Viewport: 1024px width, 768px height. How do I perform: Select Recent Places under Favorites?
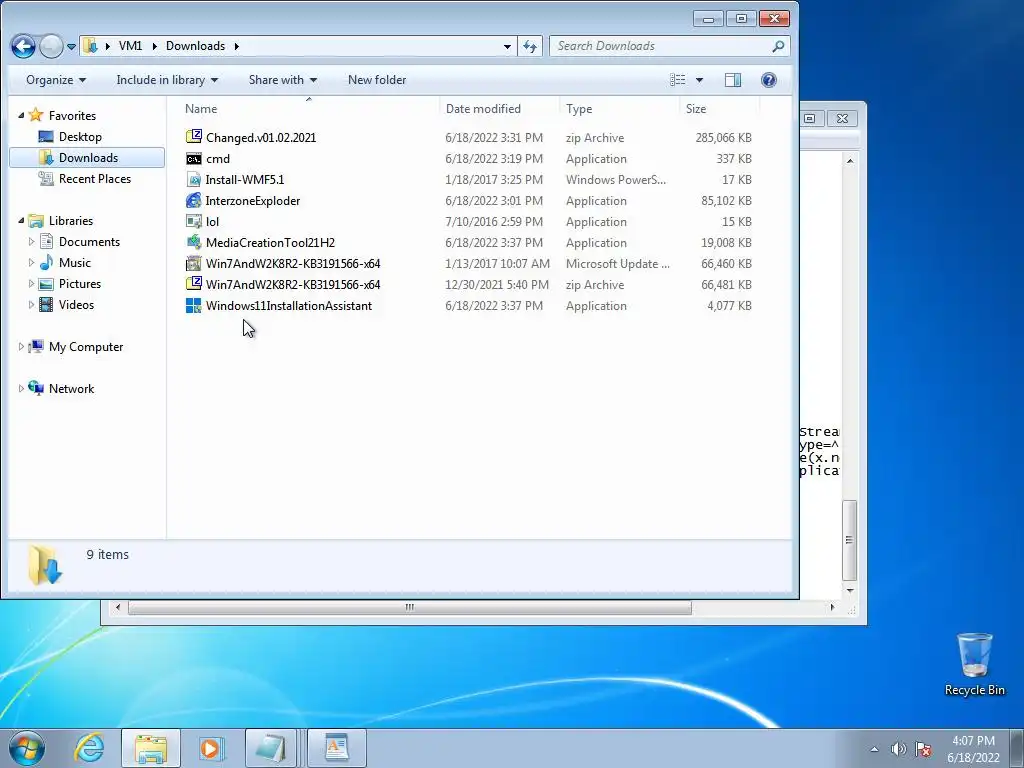click(95, 178)
